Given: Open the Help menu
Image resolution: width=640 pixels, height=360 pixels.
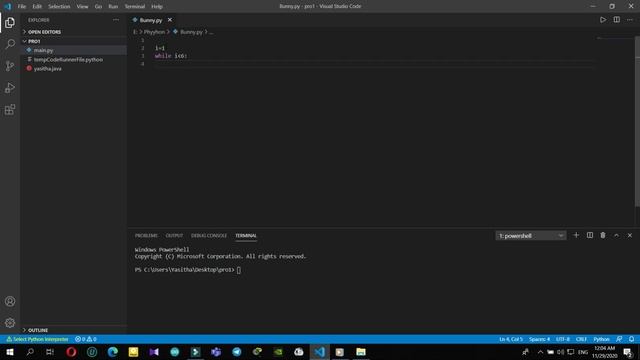Looking at the screenshot, I should (x=157, y=7).
